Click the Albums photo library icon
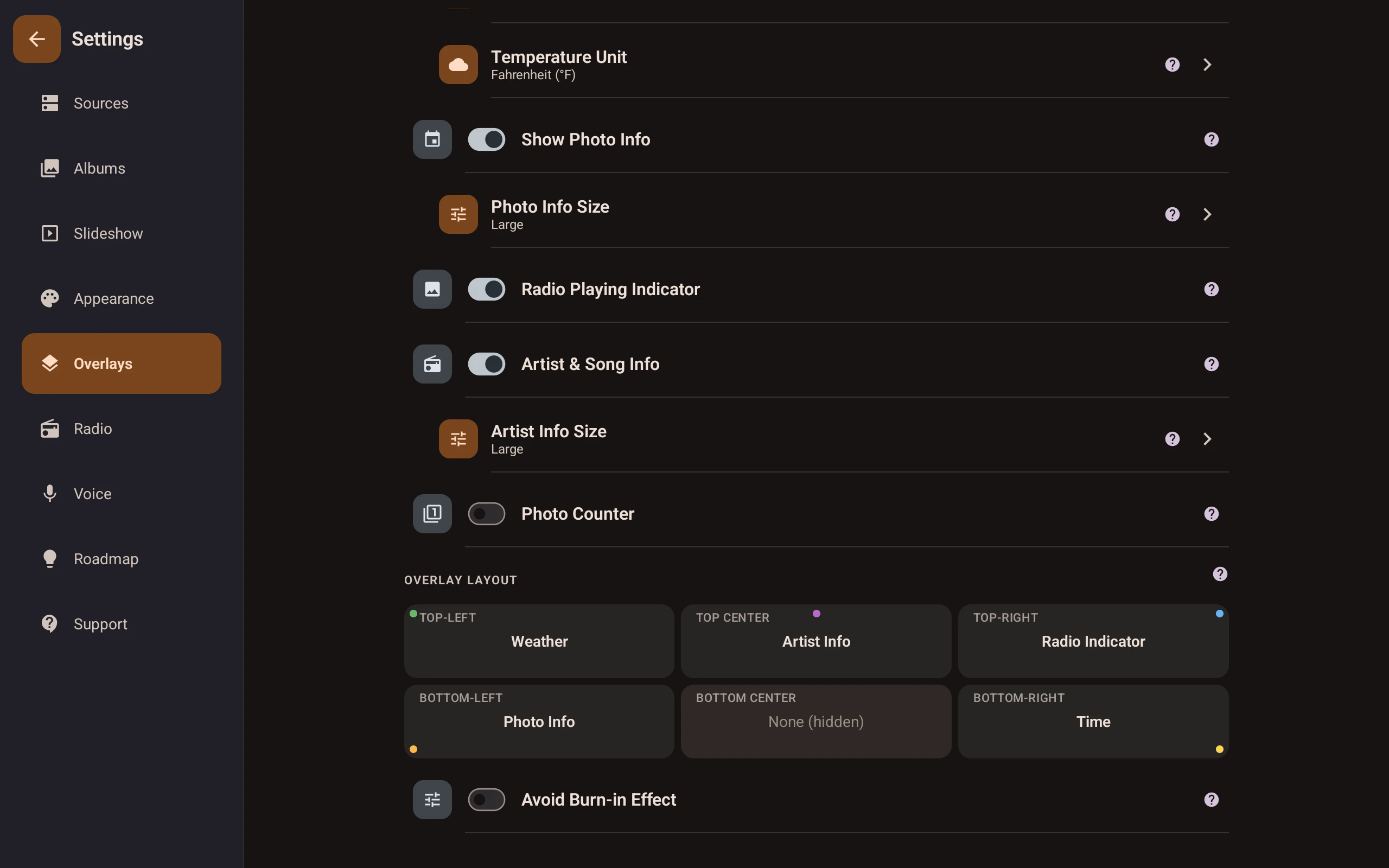 50,168
